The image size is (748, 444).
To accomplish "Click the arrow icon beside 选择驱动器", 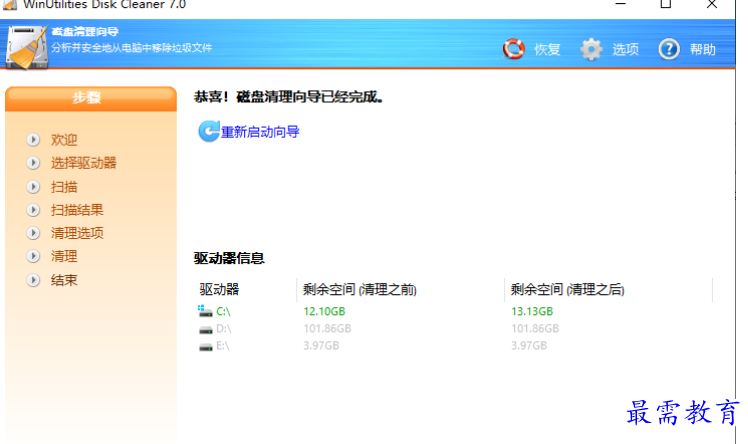I will (33, 163).
